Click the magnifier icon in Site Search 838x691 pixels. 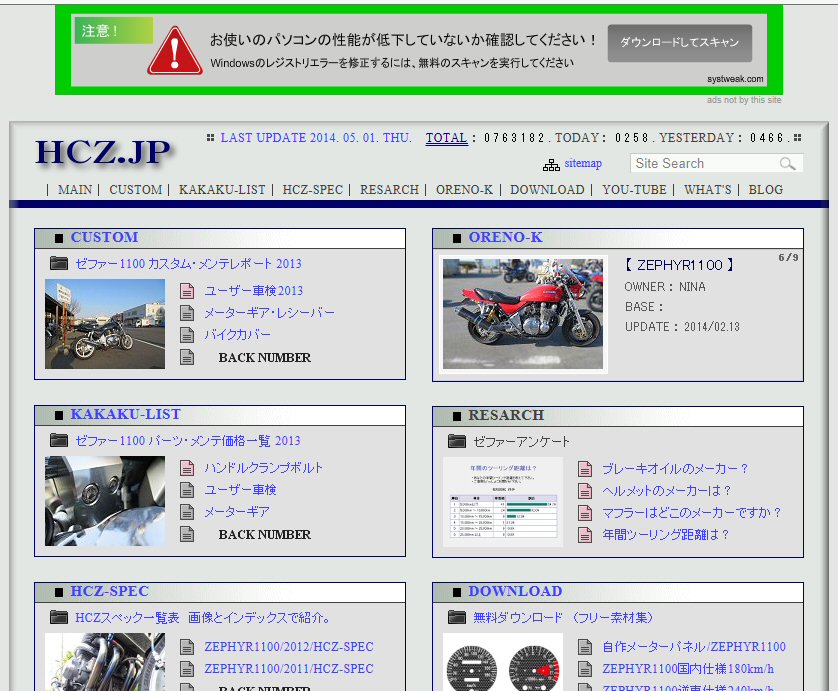click(787, 164)
